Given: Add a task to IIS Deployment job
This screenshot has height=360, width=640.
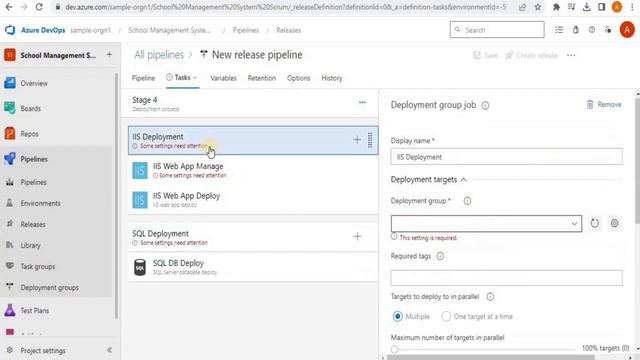Looking at the screenshot, I should tap(357, 140).
